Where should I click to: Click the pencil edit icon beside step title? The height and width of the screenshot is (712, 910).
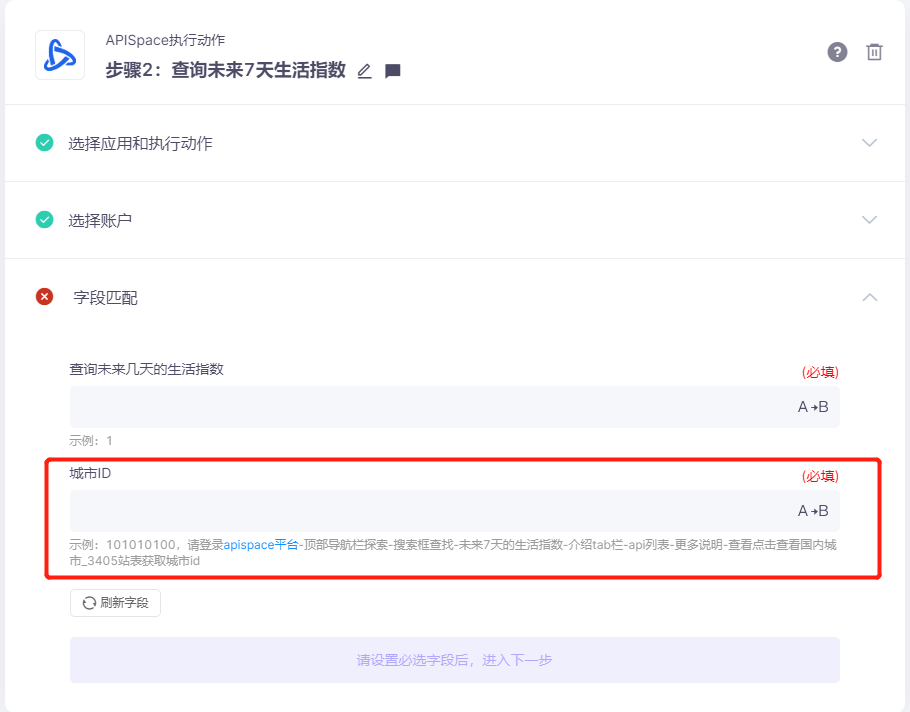(x=364, y=70)
